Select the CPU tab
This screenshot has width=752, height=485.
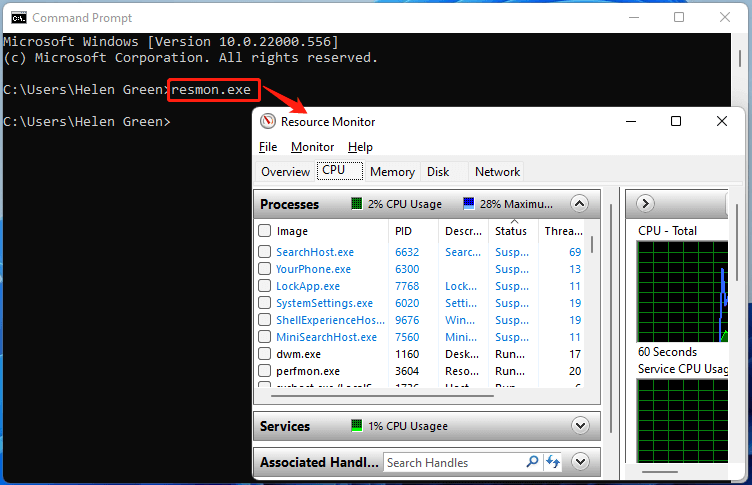(340, 171)
